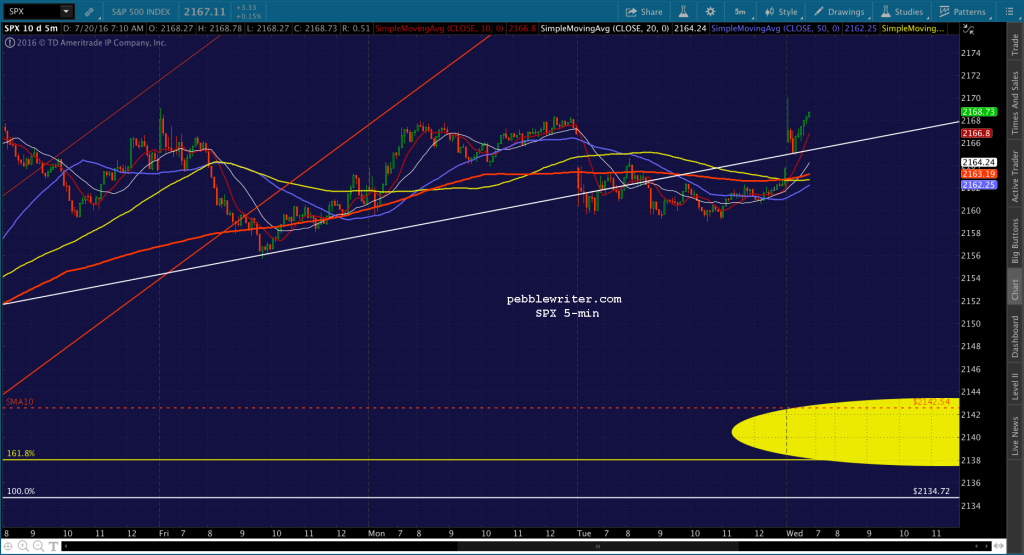Click the pebblewriter.com chart text note

click(x=564, y=299)
